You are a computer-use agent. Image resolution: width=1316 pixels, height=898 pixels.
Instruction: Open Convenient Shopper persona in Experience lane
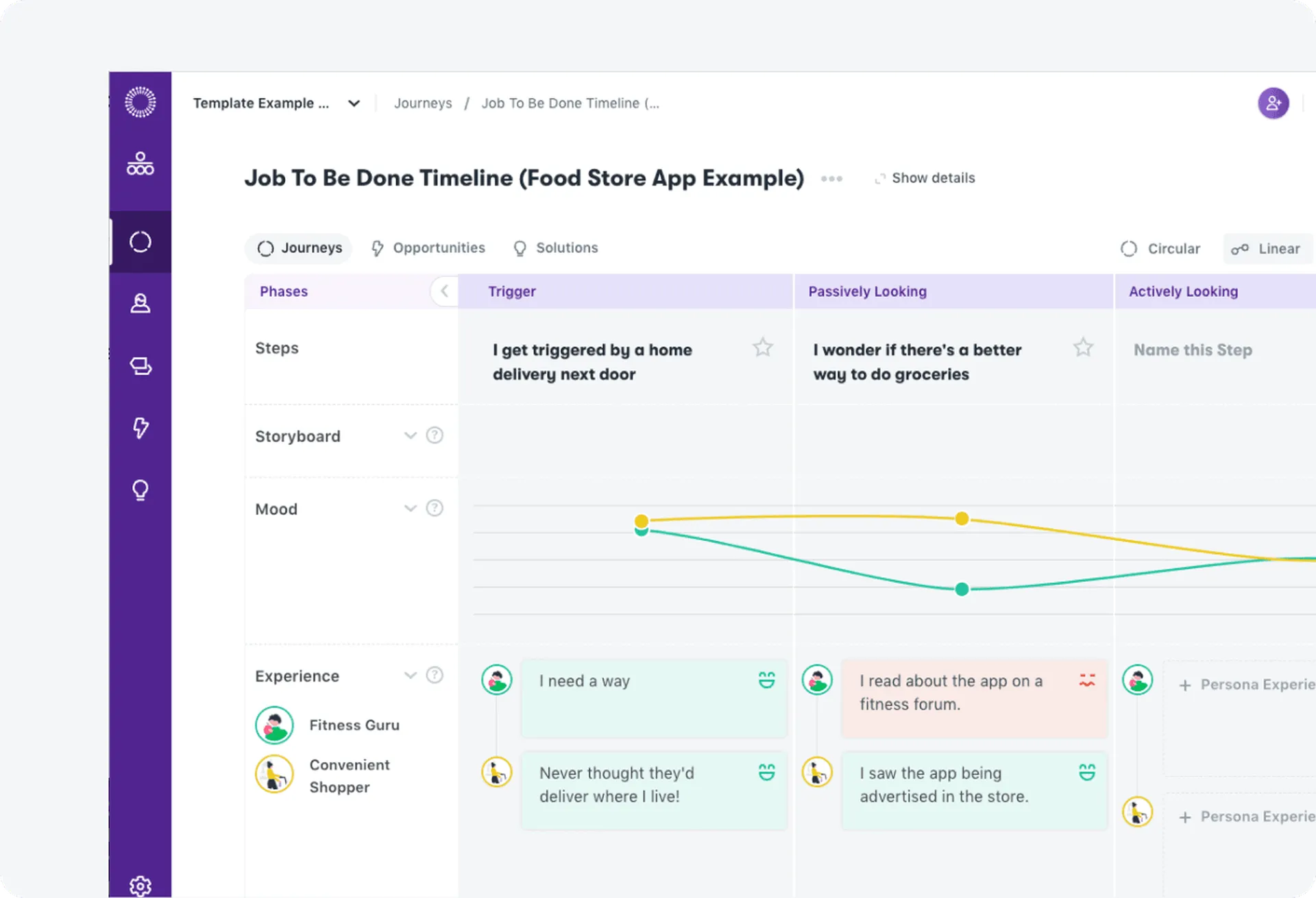[323, 775]
